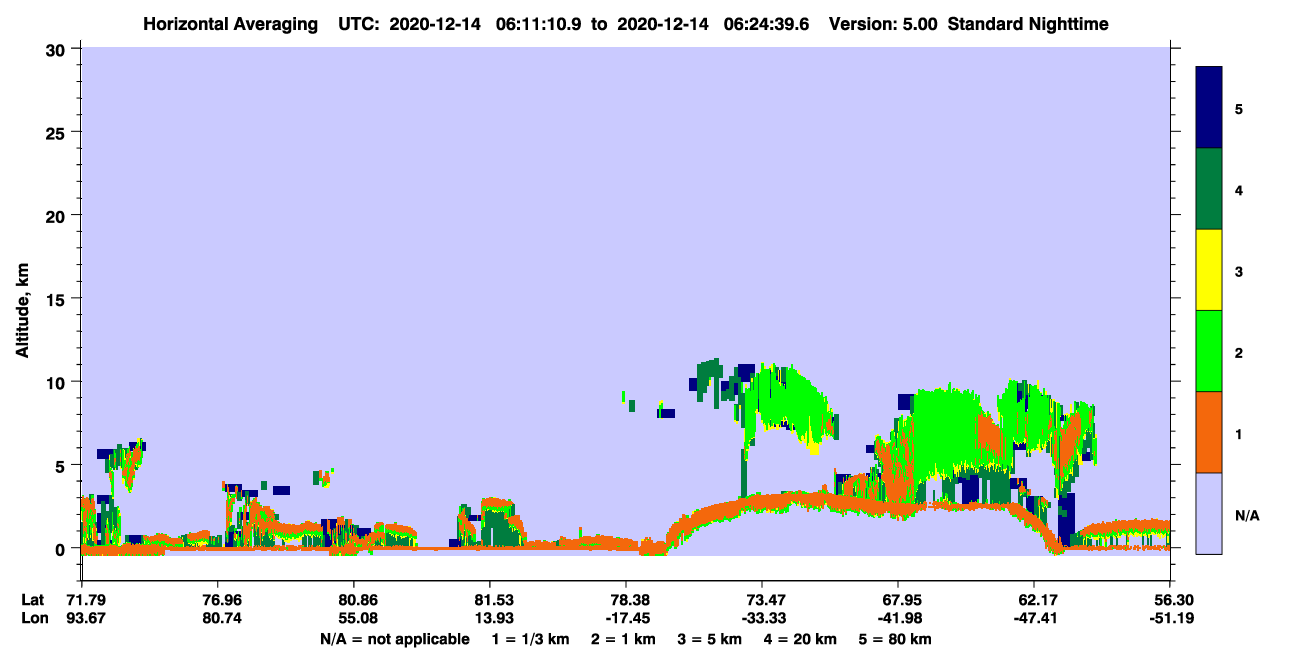1300x667 pixels.
Task: Click latitude value 80.86
Action: pyautogui.click(x=354, y=600)
